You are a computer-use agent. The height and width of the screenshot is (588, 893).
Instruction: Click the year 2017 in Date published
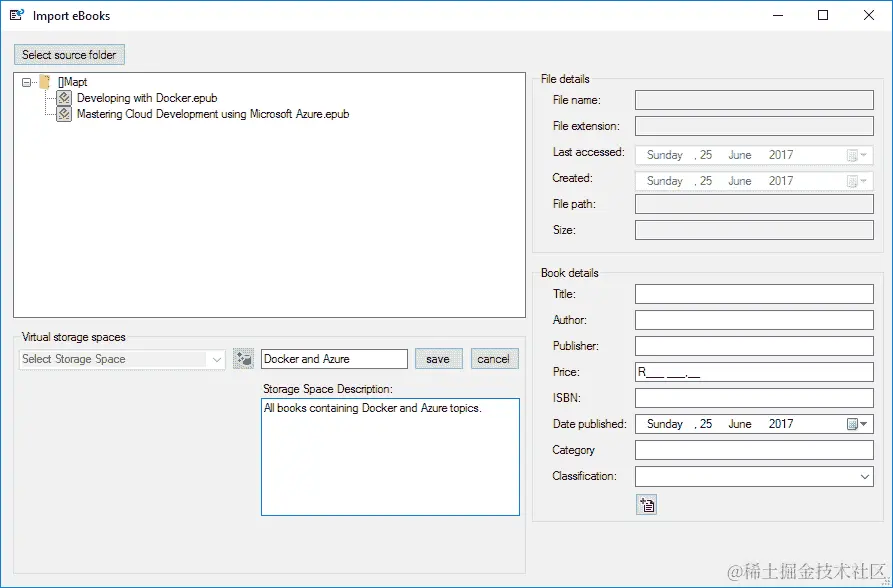[781, 424]
